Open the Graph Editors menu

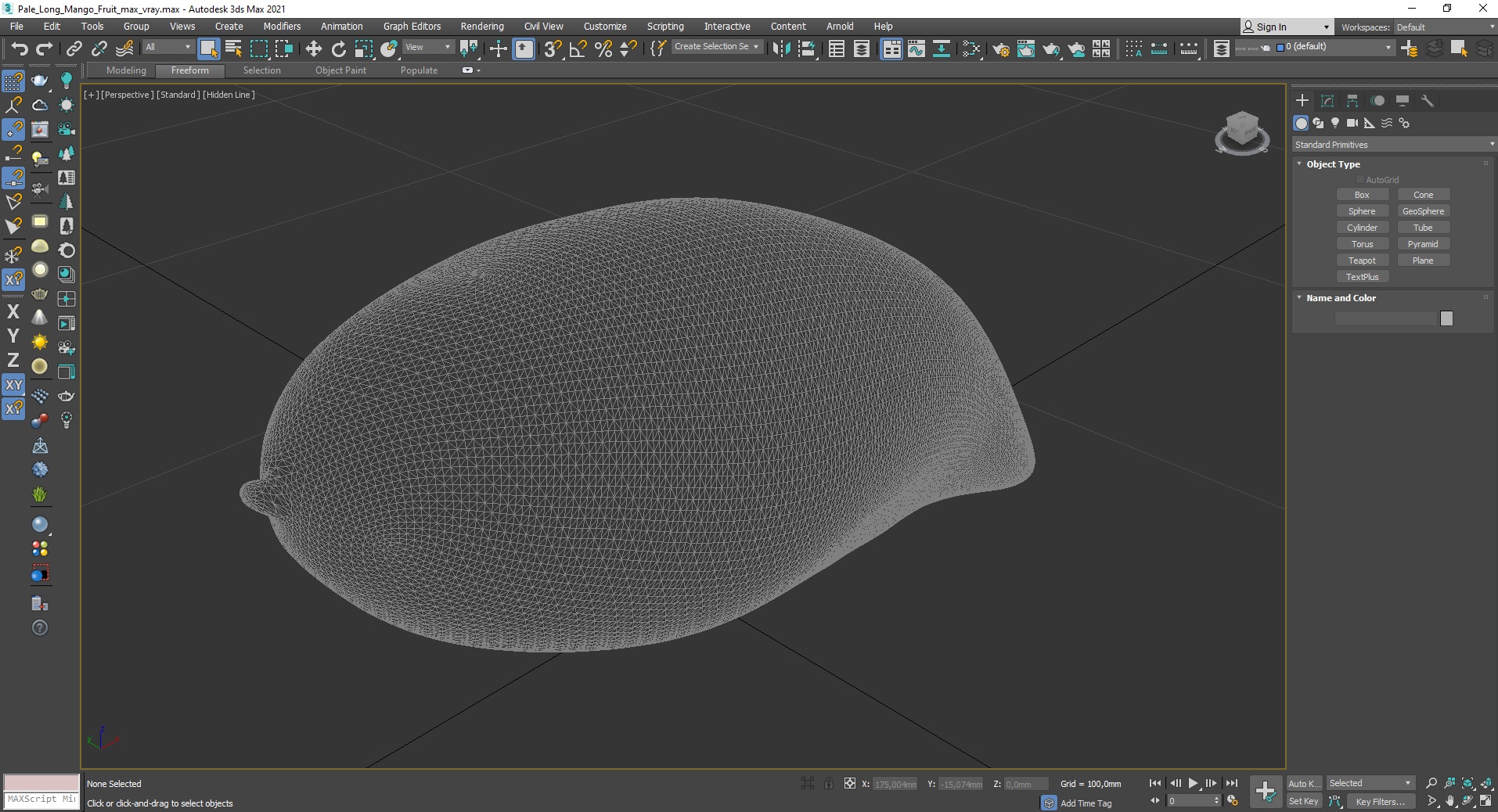click(412, 27)
